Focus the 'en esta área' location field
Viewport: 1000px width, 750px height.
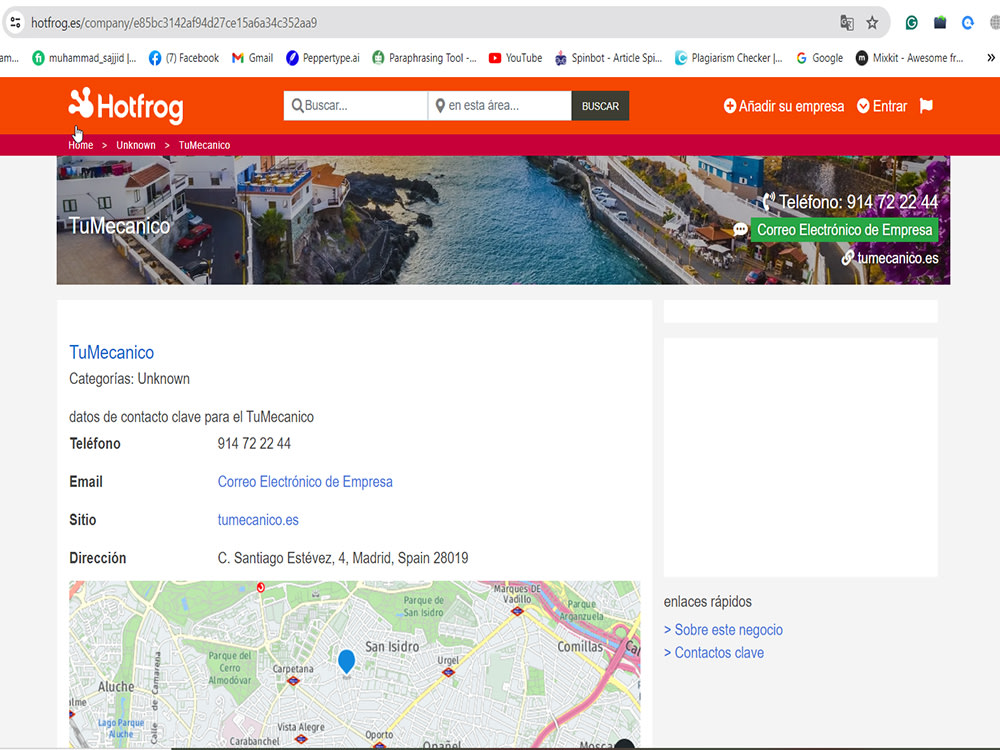pos(500,106)
